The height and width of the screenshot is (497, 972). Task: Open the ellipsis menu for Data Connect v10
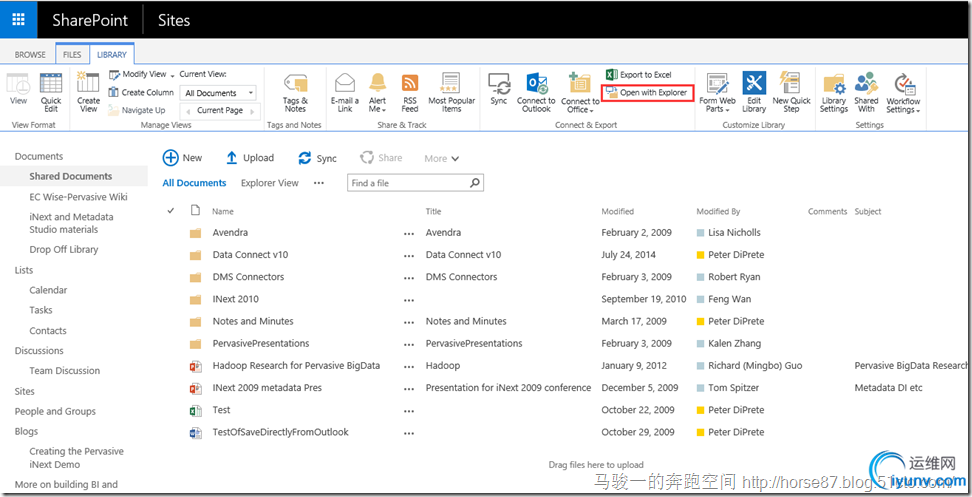pyautogui.click(x=409, y=255)
